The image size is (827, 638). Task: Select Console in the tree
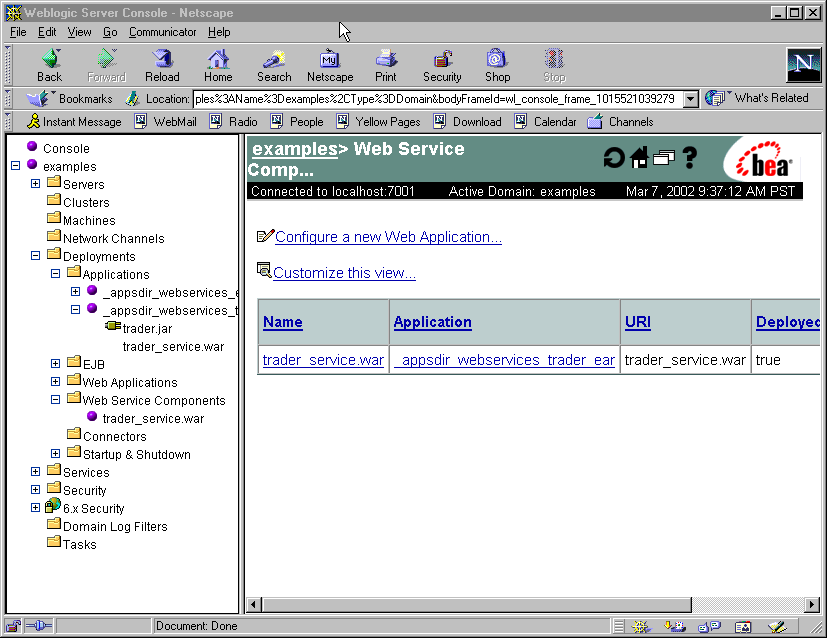click(66, 149)
